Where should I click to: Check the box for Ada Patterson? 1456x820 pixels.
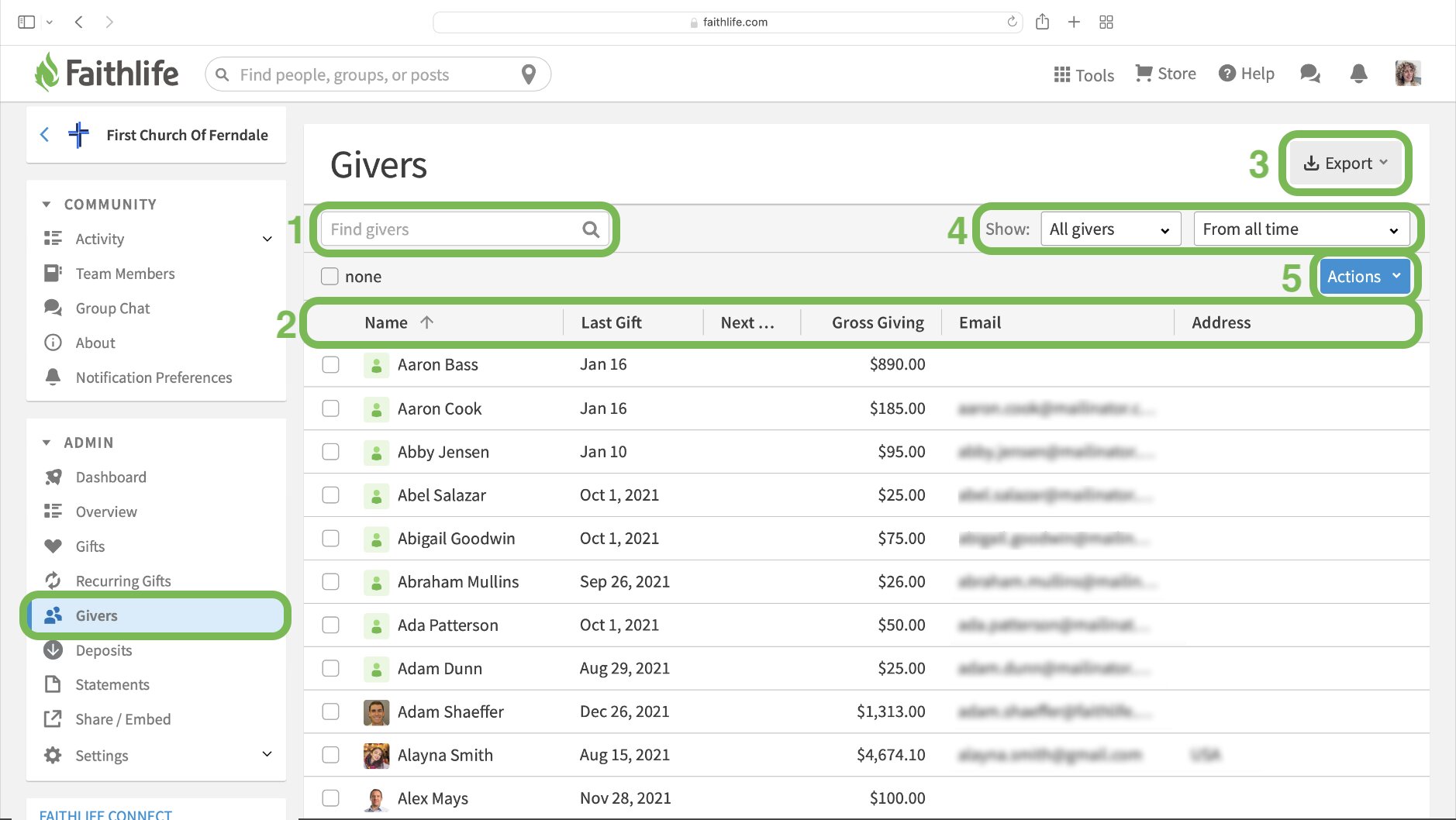[x=331, y=625]
